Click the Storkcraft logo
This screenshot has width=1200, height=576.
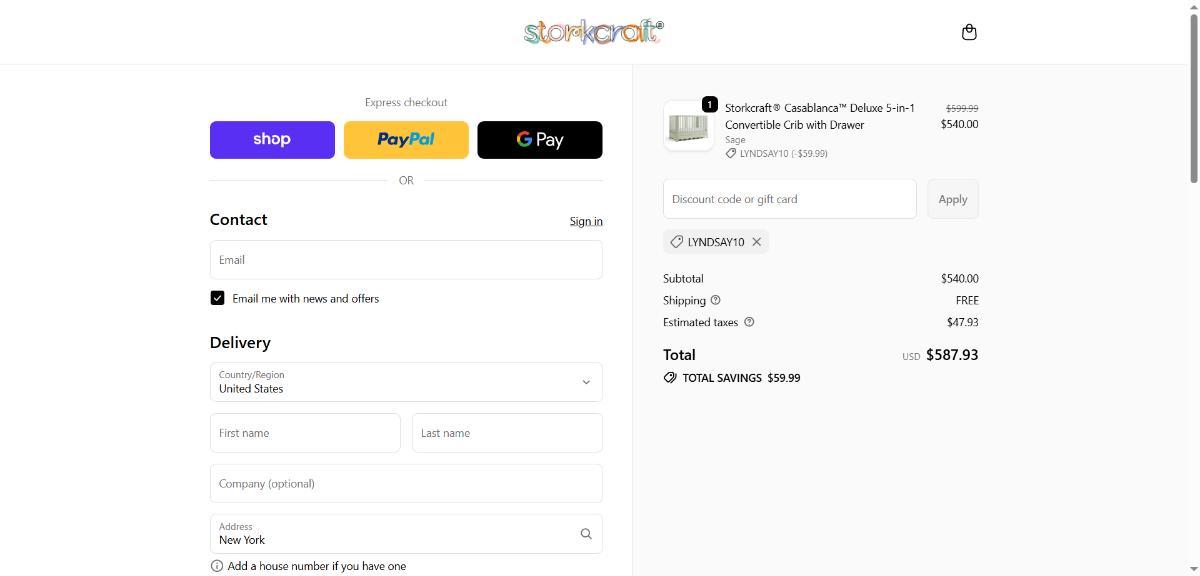pos(593,32)
